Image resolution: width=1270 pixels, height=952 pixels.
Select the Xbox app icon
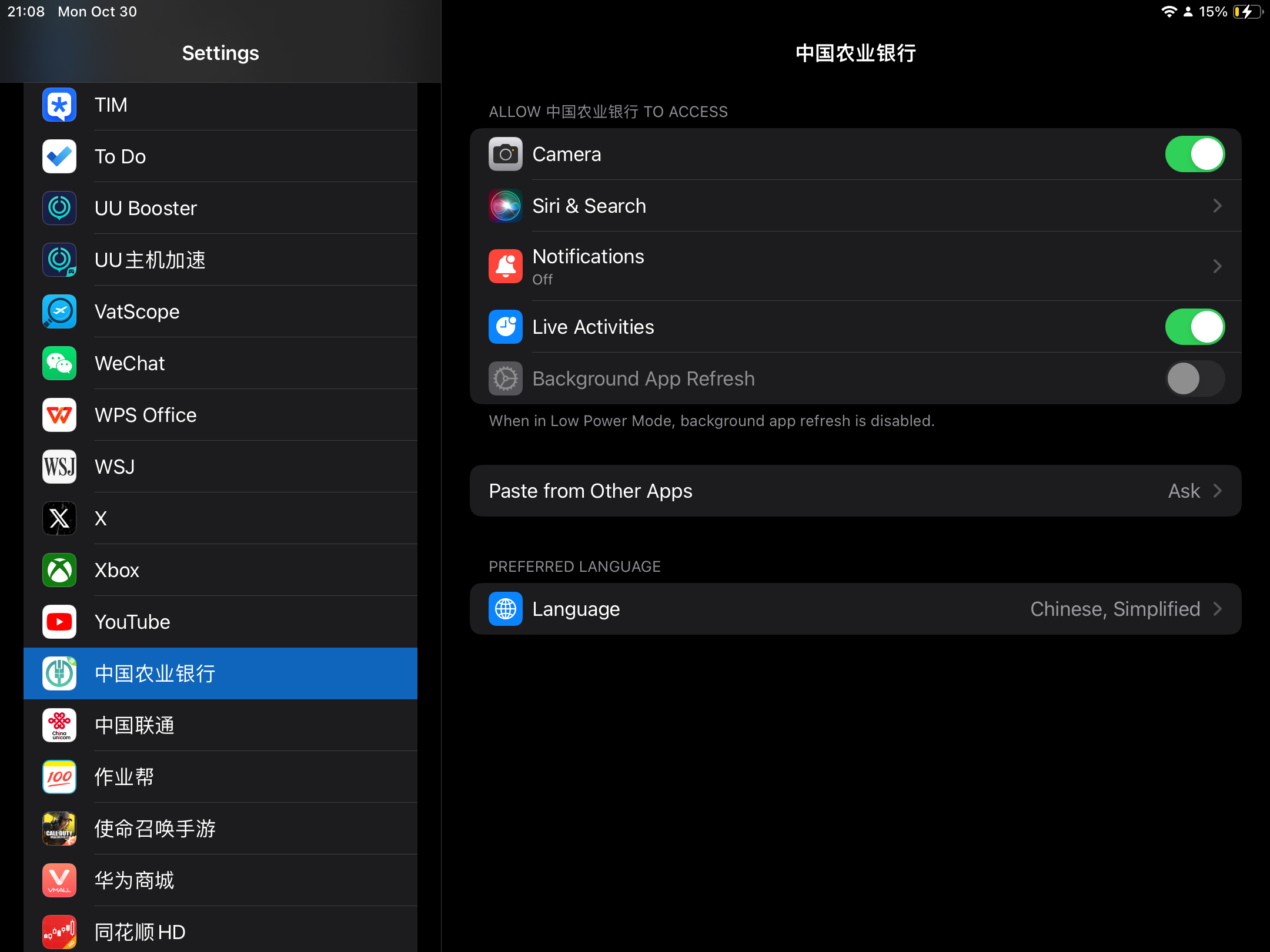[x=59, y=570]
